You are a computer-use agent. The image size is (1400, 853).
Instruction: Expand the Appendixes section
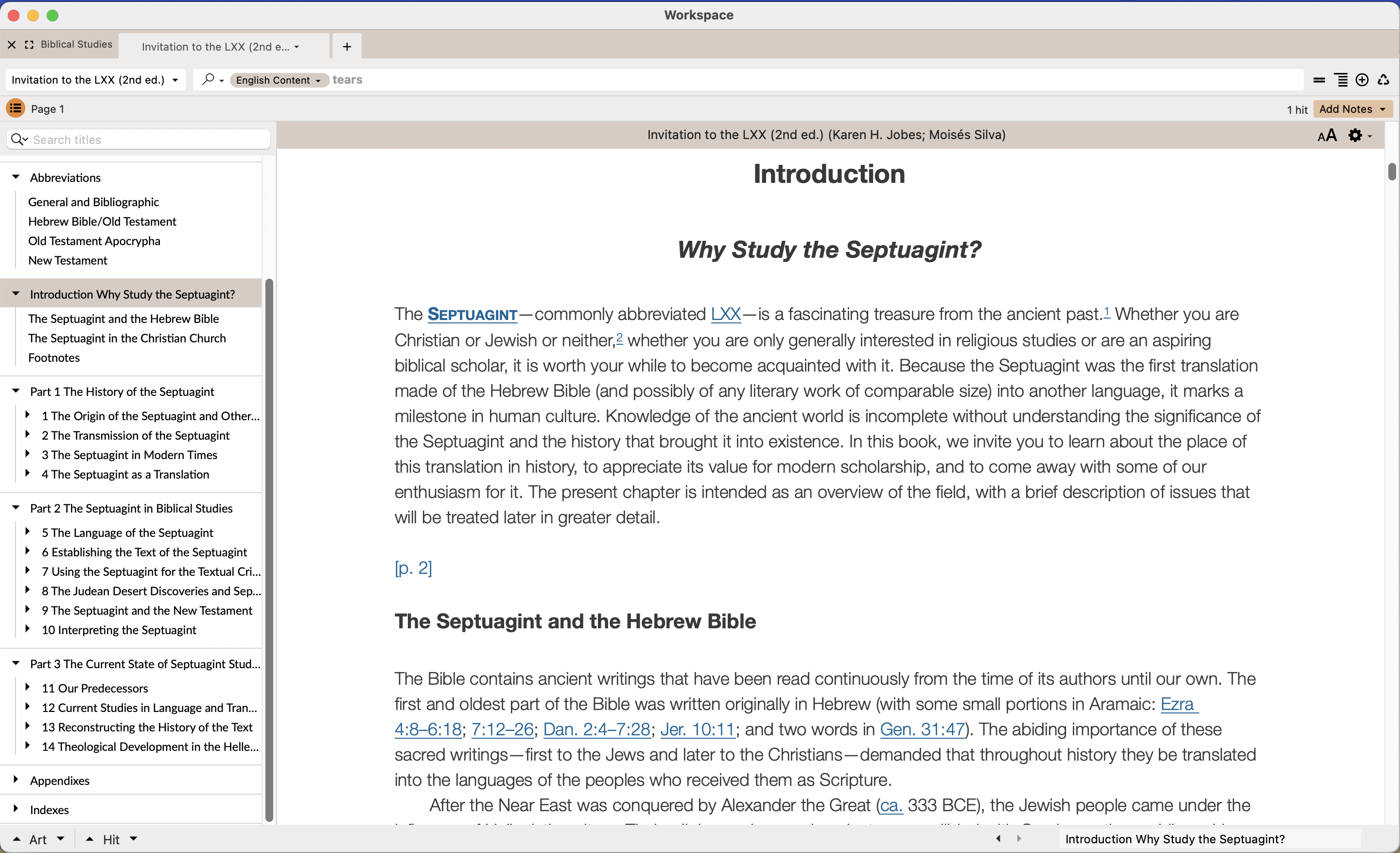coord(16,780)
